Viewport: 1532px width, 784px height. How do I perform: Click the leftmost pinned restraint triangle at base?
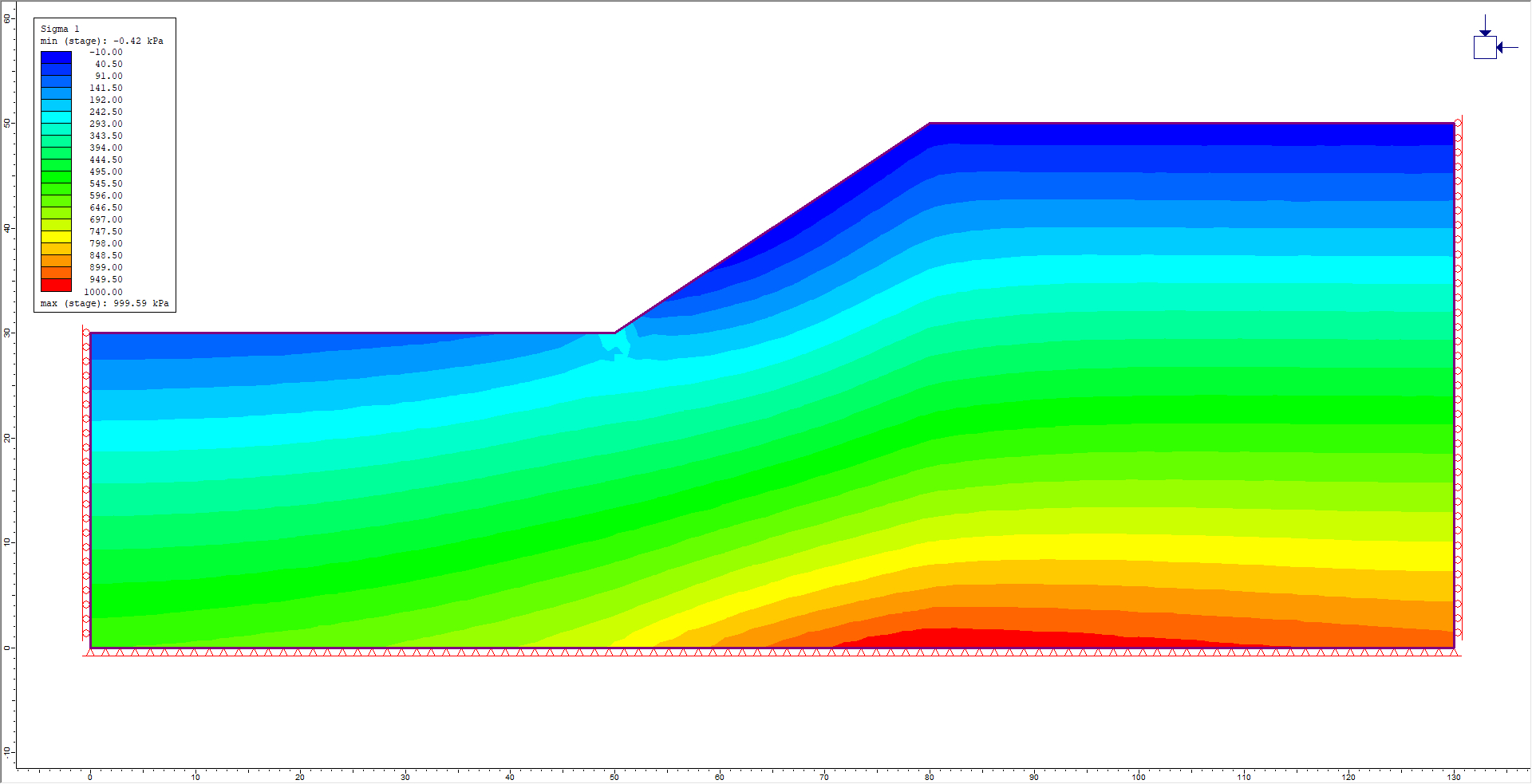pyautogui.click(x=90, y=652)
